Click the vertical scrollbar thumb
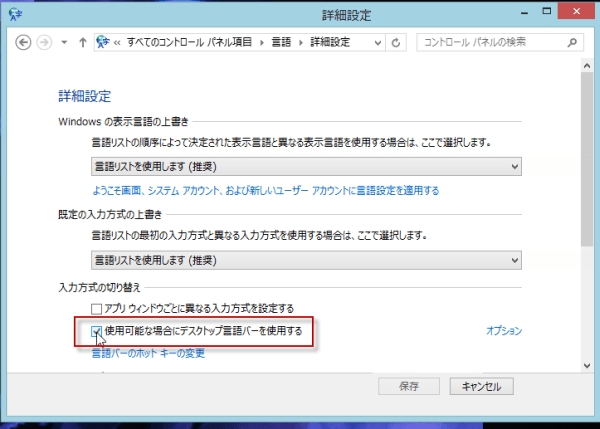 tap(587, 159)
